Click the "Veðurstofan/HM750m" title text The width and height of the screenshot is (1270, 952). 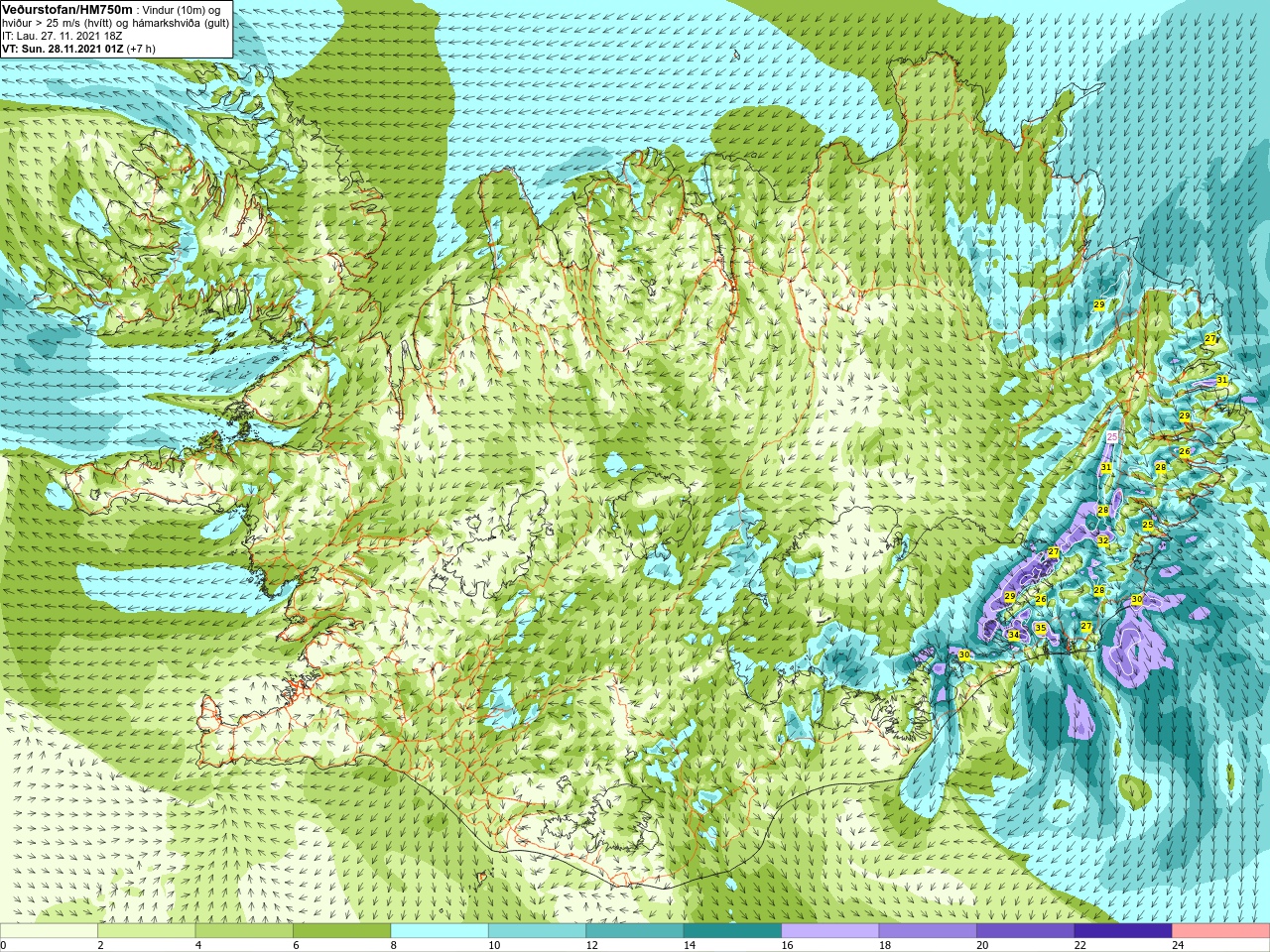pyautogui.click(x=67, y=9)
